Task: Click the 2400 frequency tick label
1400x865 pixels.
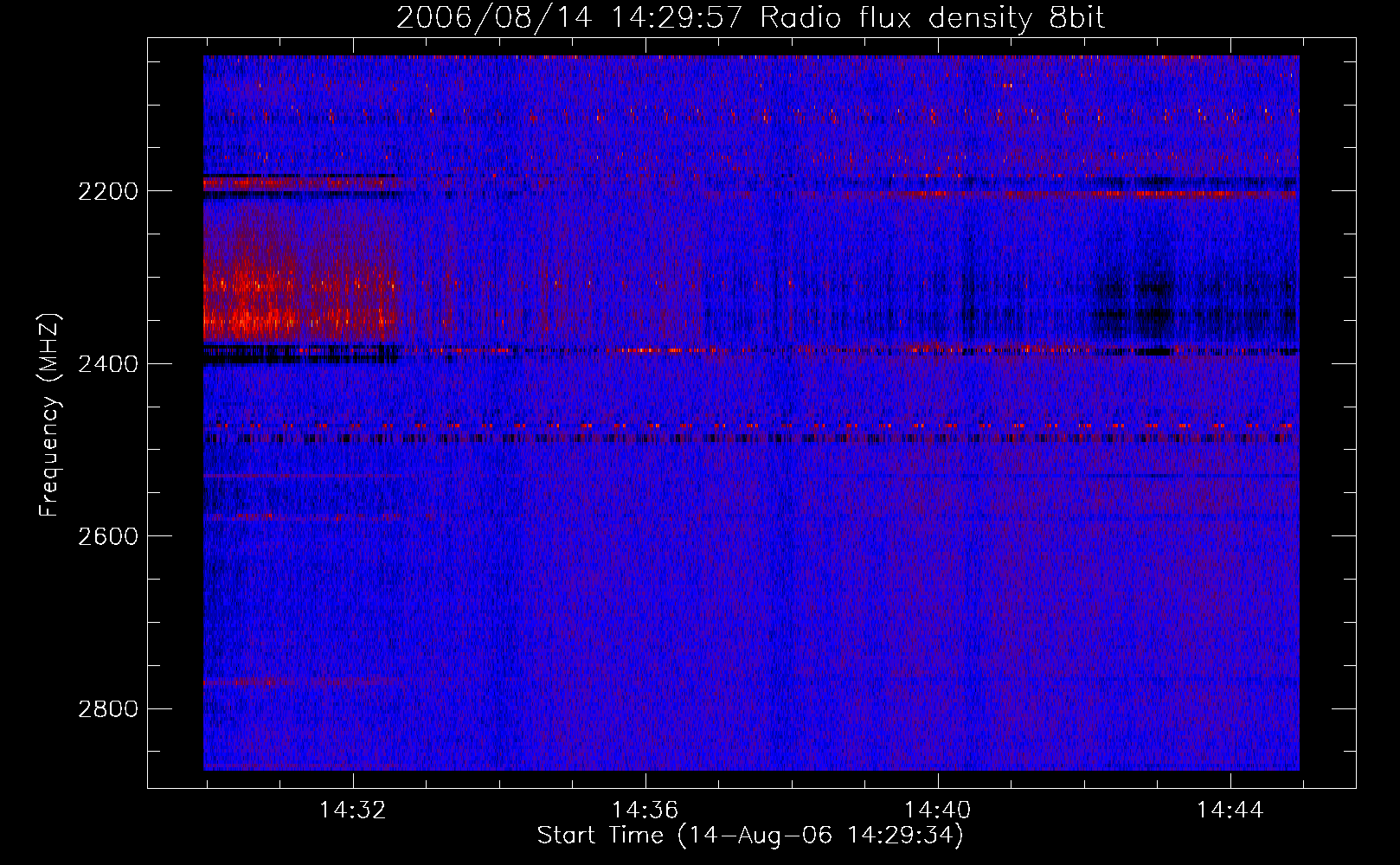Action: click(x=108, y=364)
